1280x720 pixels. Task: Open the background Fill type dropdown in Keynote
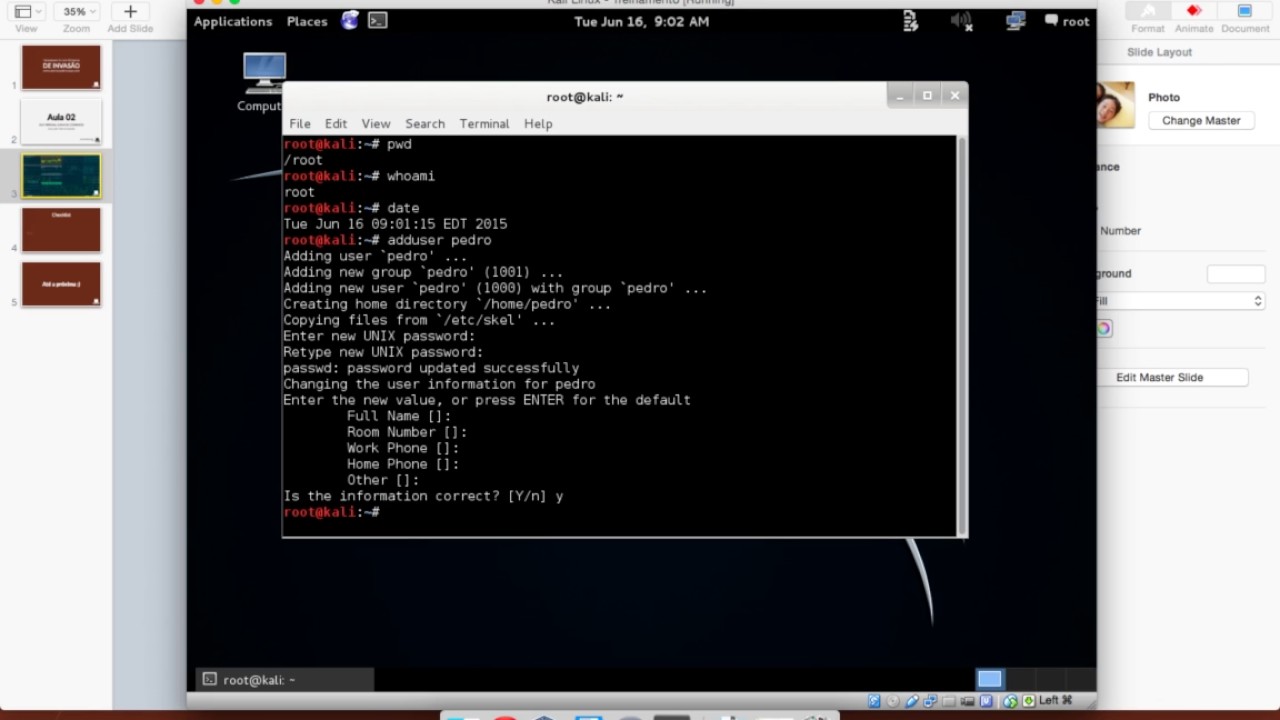[1182, 301]
